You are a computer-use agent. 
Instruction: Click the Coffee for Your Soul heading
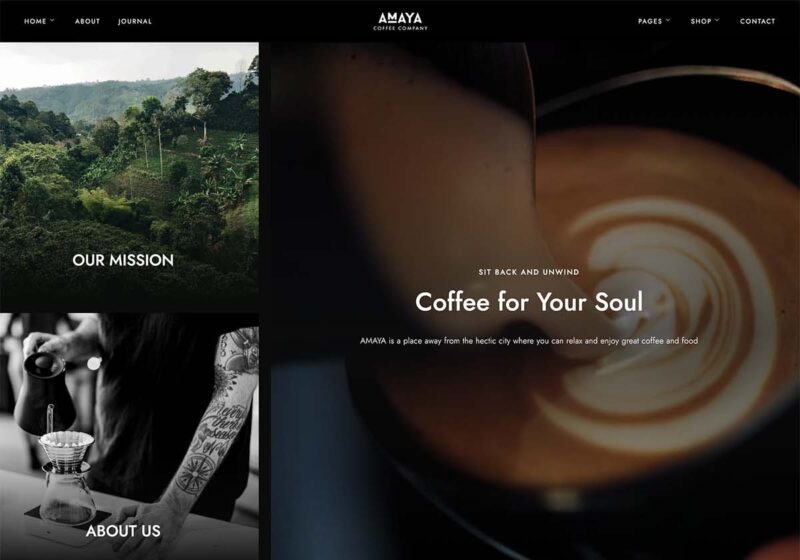point(529,302)
